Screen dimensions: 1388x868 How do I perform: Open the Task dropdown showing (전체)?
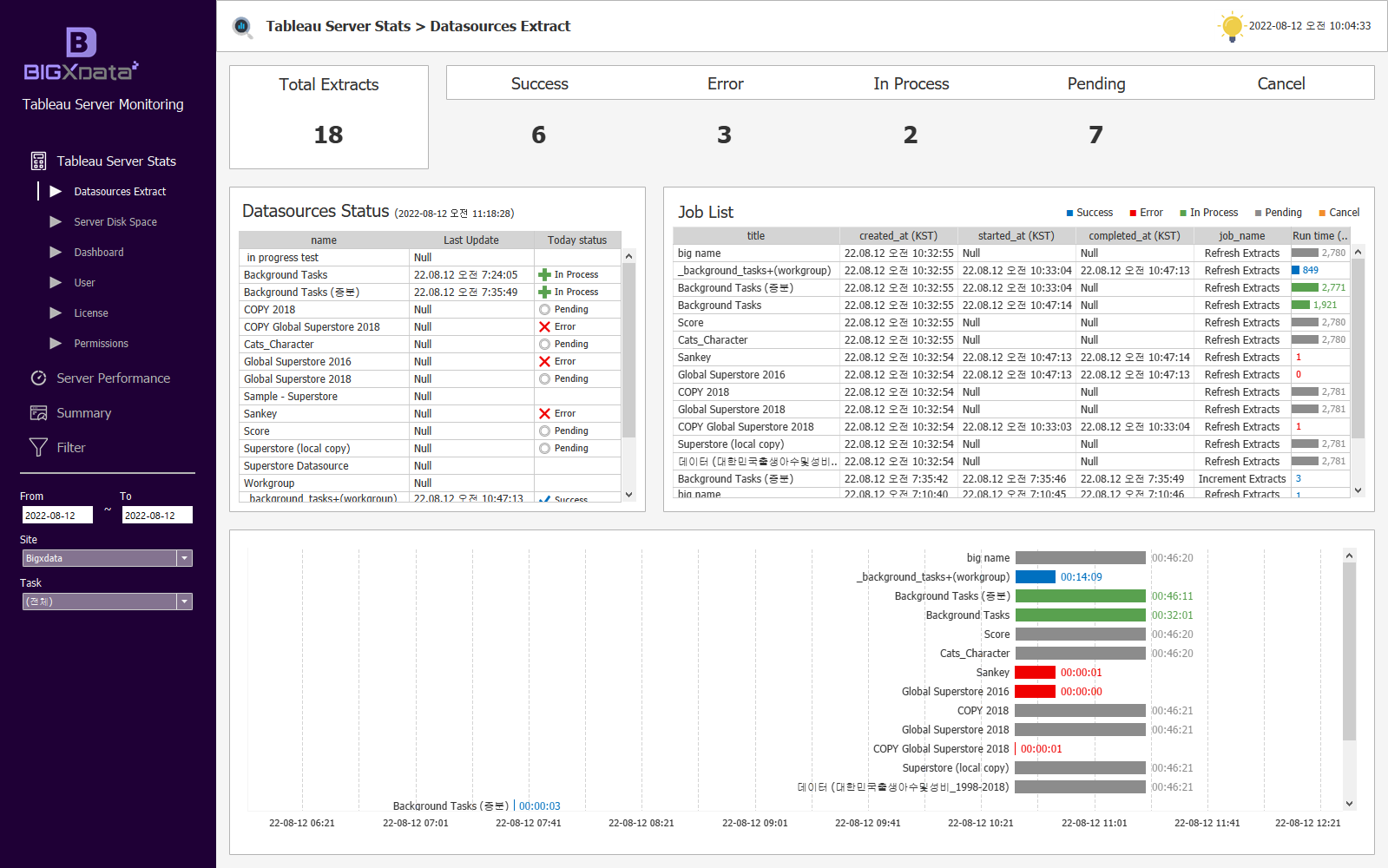tap(107, 602)
